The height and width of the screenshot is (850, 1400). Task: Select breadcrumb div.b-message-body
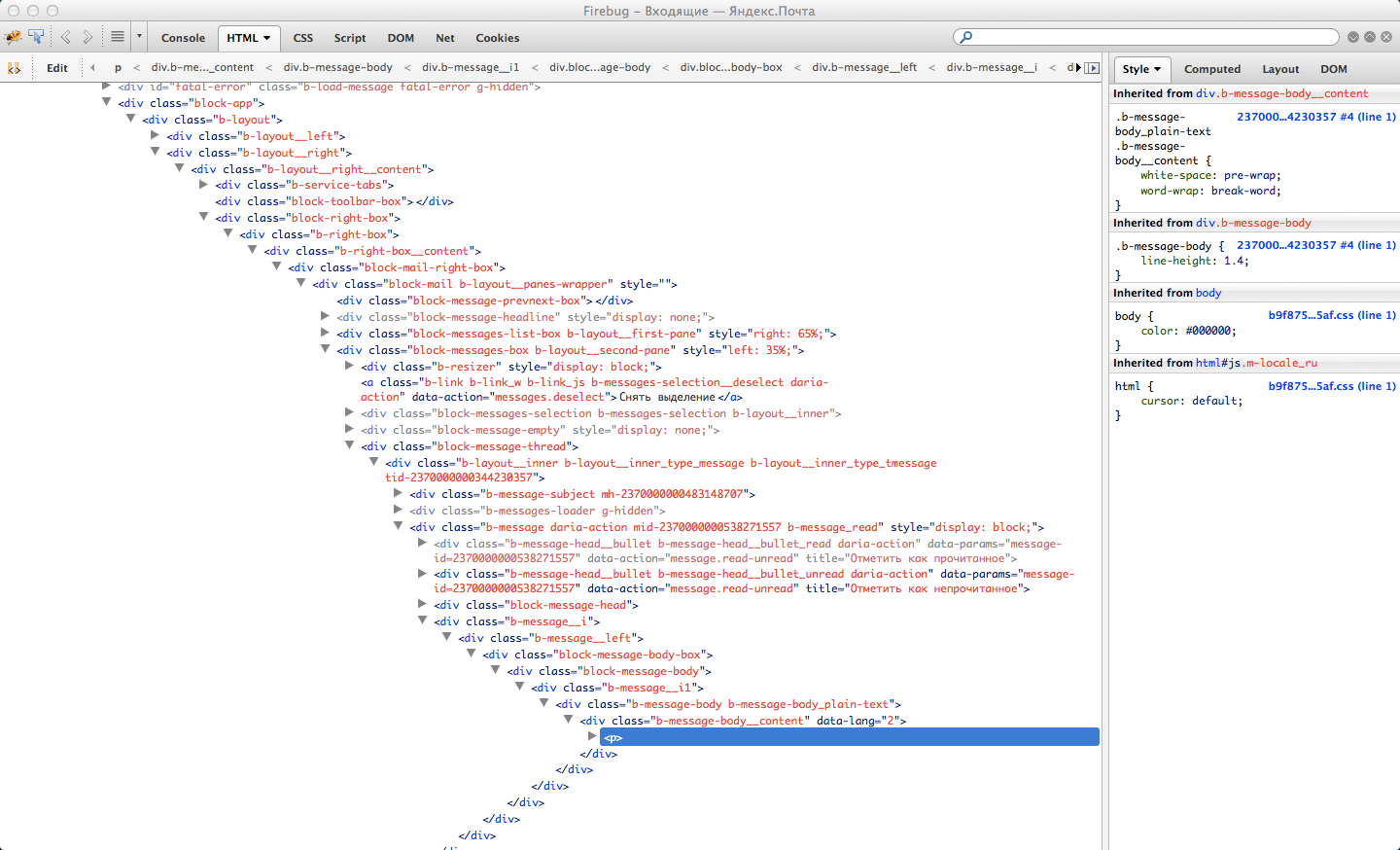[338, 68]
